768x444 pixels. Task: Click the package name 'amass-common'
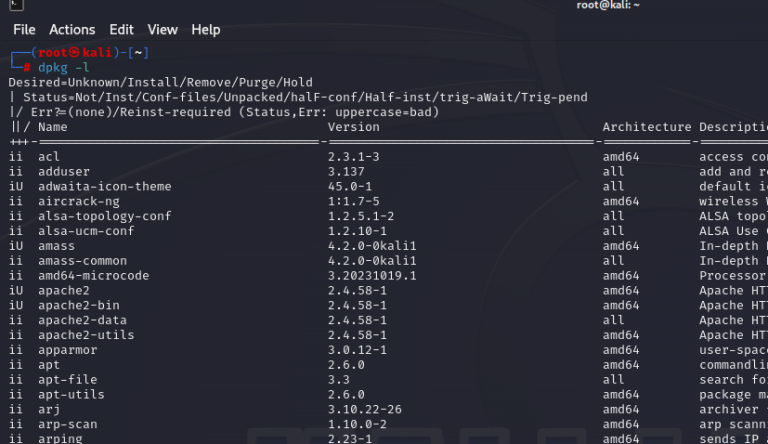[x=82, y=261]
